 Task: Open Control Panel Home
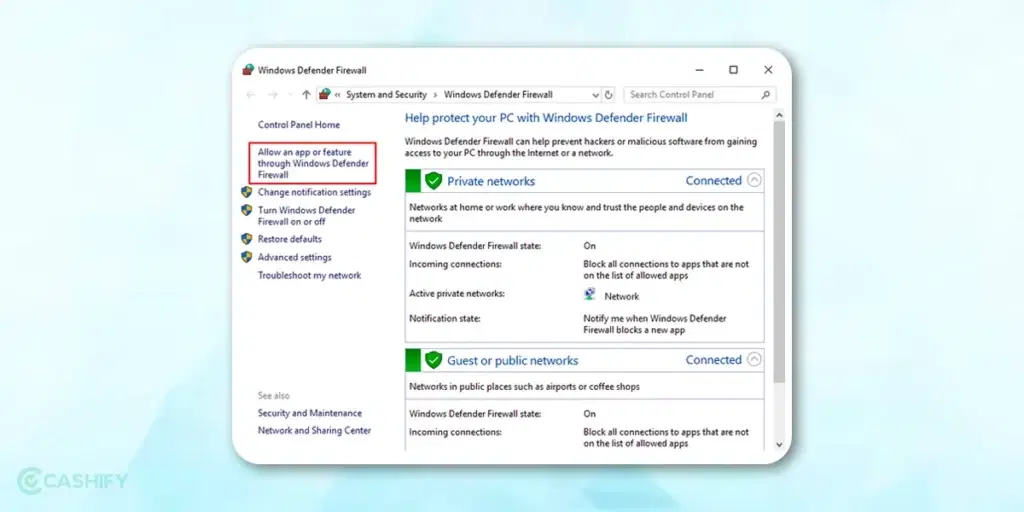point(299,125)
